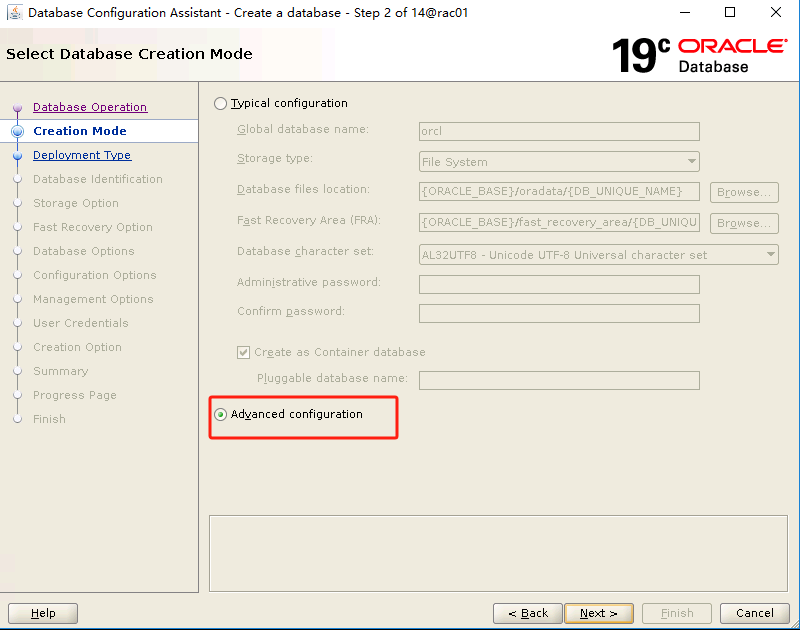
Task: Click the empty message area at bottom
Action: point(498,553)
